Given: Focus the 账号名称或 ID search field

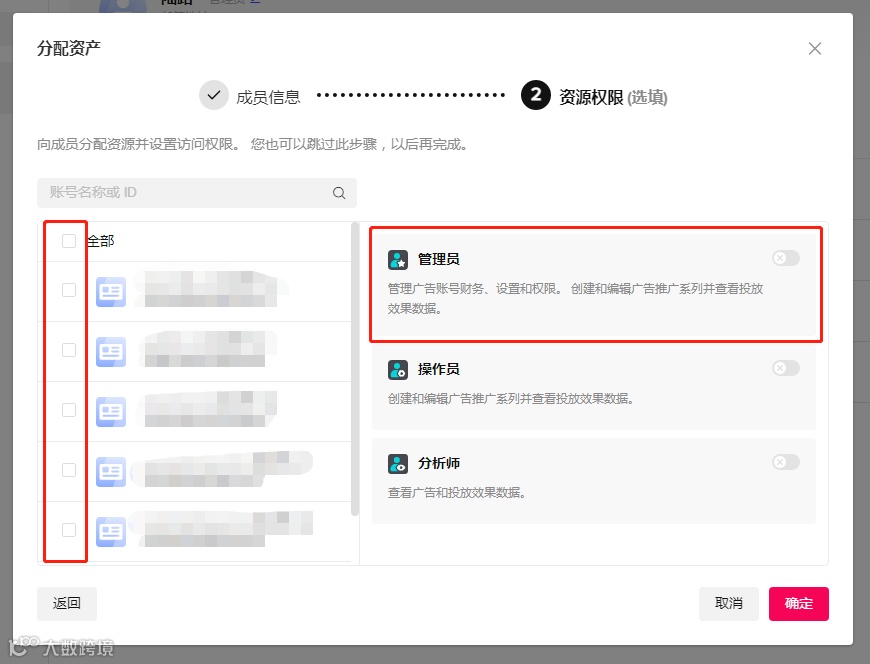Looking at the screenshot, I should (x=196, y=192).
